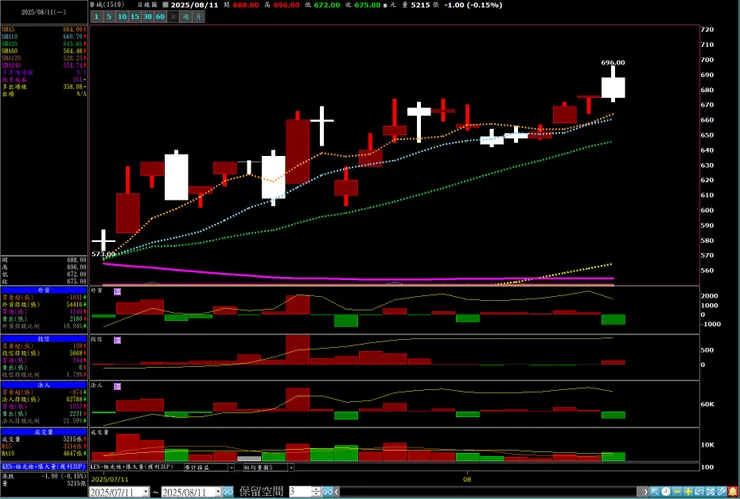Image resolution: width=740 pixels, height=499 pixels.
Task: Open the start date 2025/07/11 dropdown
Action: coord(146,492)
